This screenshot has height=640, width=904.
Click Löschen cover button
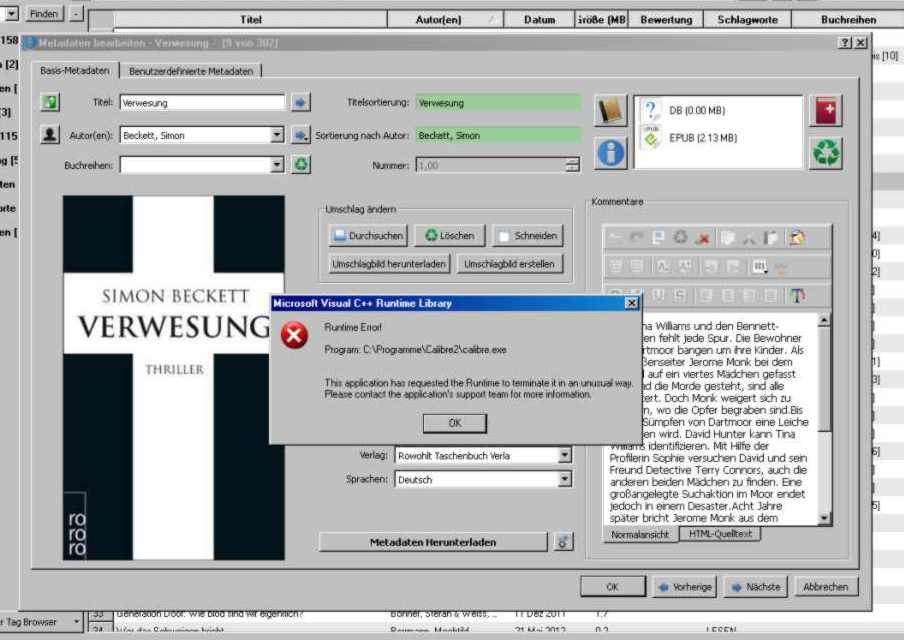[x=450, y=235]
